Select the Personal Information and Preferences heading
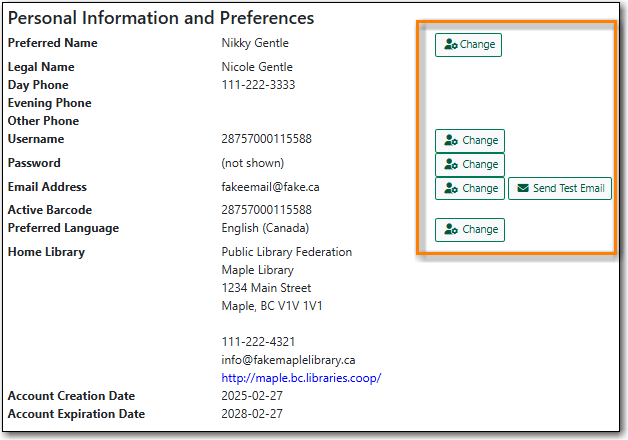 [x=161, y=18]
